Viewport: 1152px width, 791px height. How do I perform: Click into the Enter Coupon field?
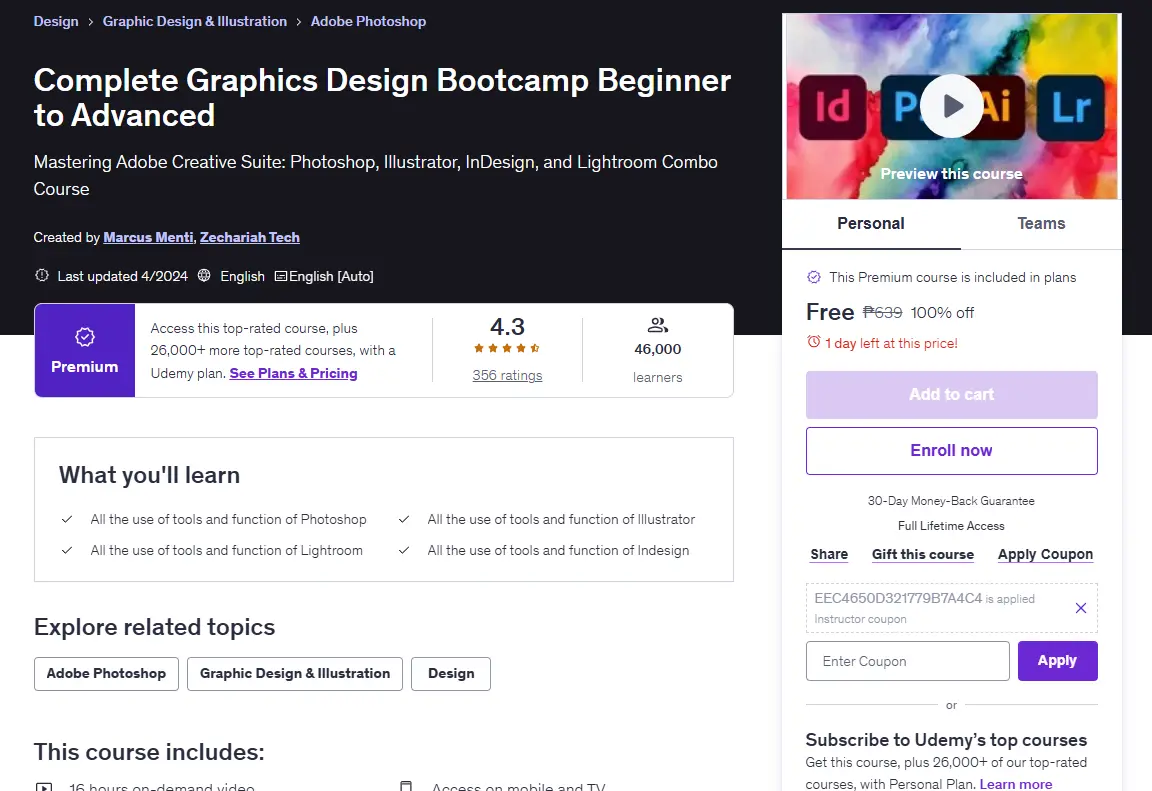point(907,661)
